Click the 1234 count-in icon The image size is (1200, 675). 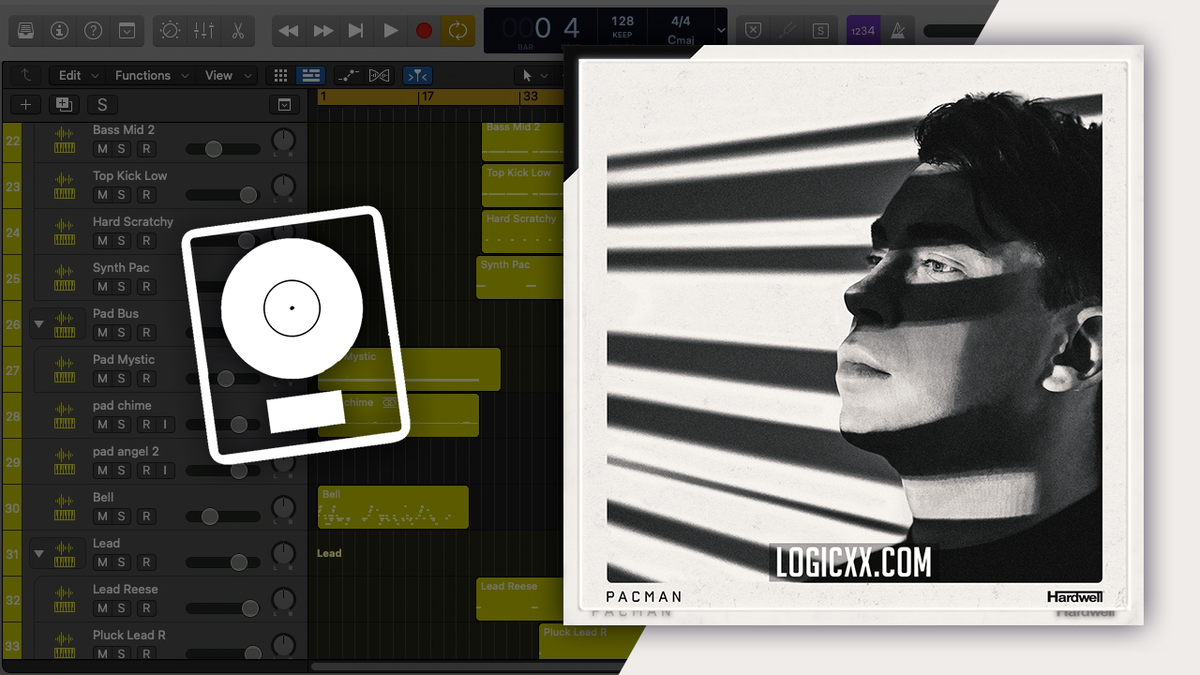[x=863, y=30]
